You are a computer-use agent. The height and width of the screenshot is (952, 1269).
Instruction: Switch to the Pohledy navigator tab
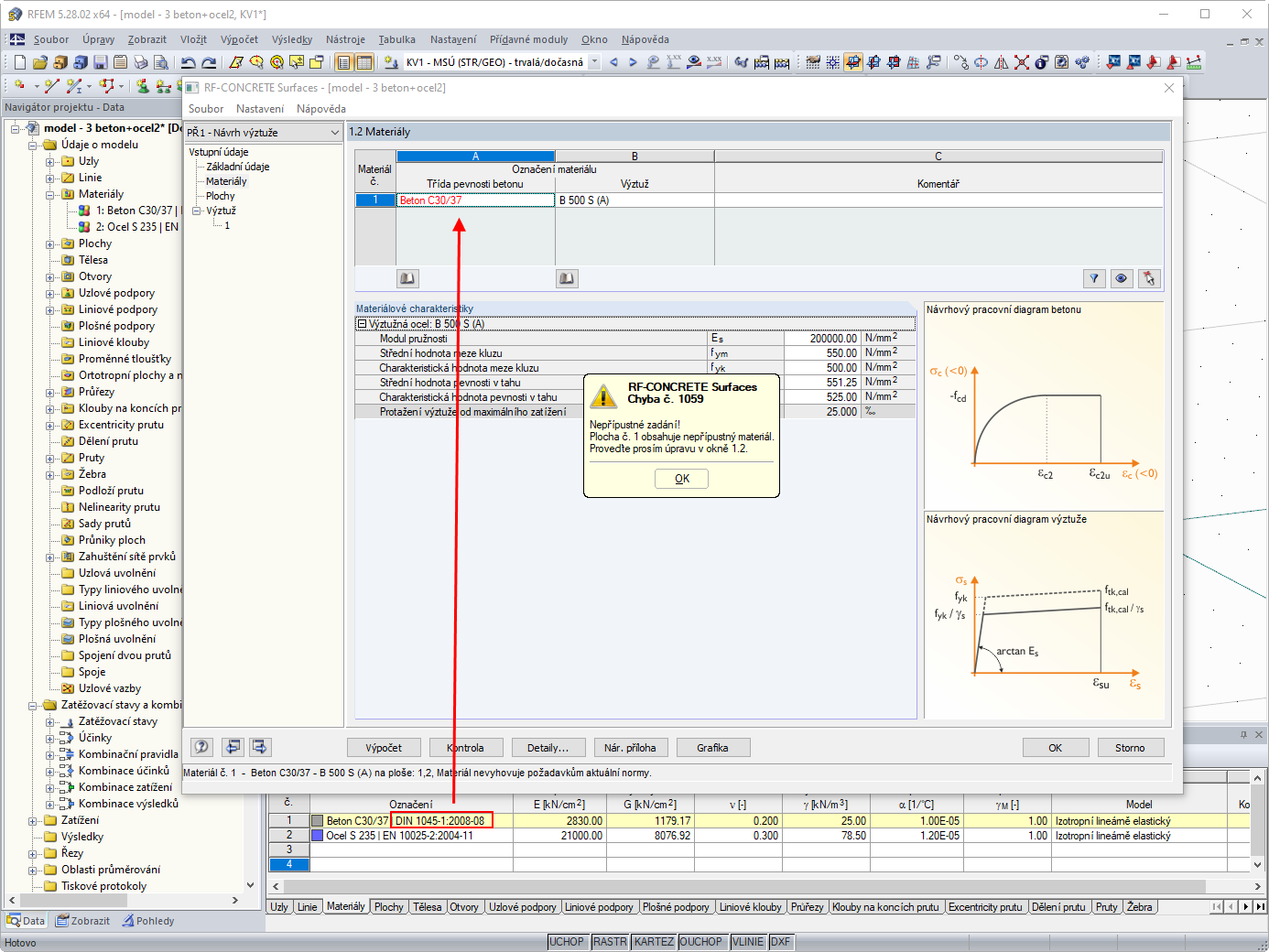coord(148,921)
